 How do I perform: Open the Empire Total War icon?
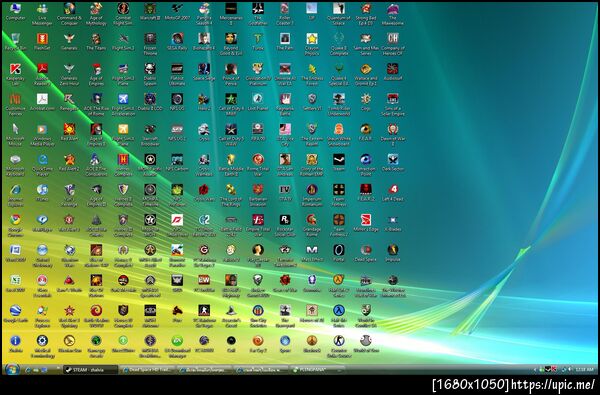point(258,225)
